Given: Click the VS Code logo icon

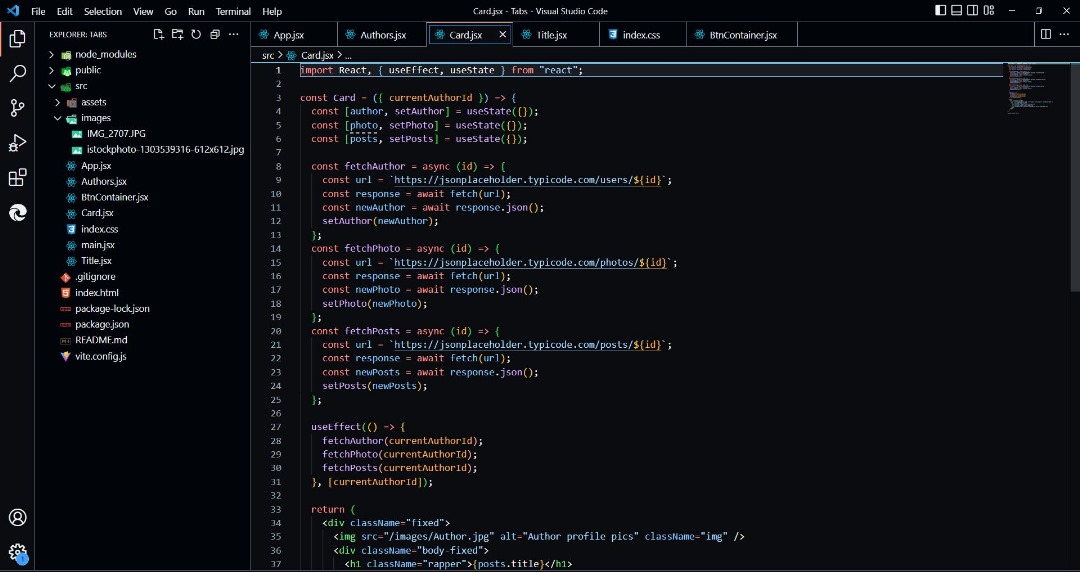Looking at the screenshot, I should coord(12,11).
